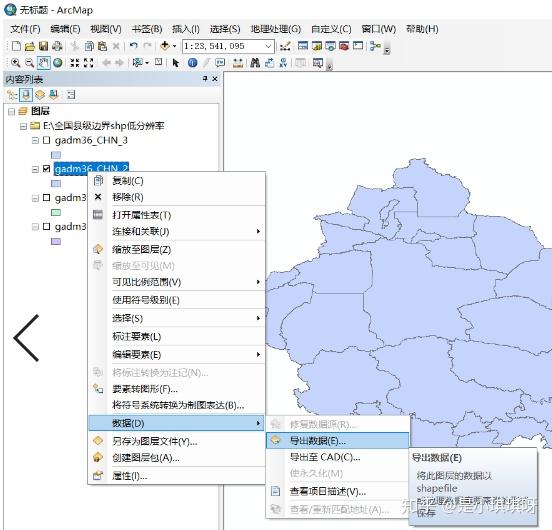Image resolution: width=552 pixels, height=530 pixels.
Task: Undo the last action
Action: [133, 46]
